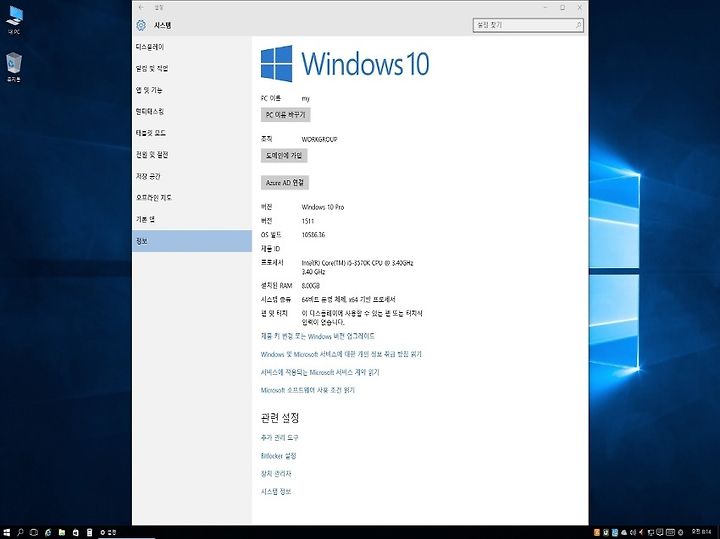This screenshot has width=720, height=539.
Task: Click the version value 1511
Action: [x=308, y=221]
